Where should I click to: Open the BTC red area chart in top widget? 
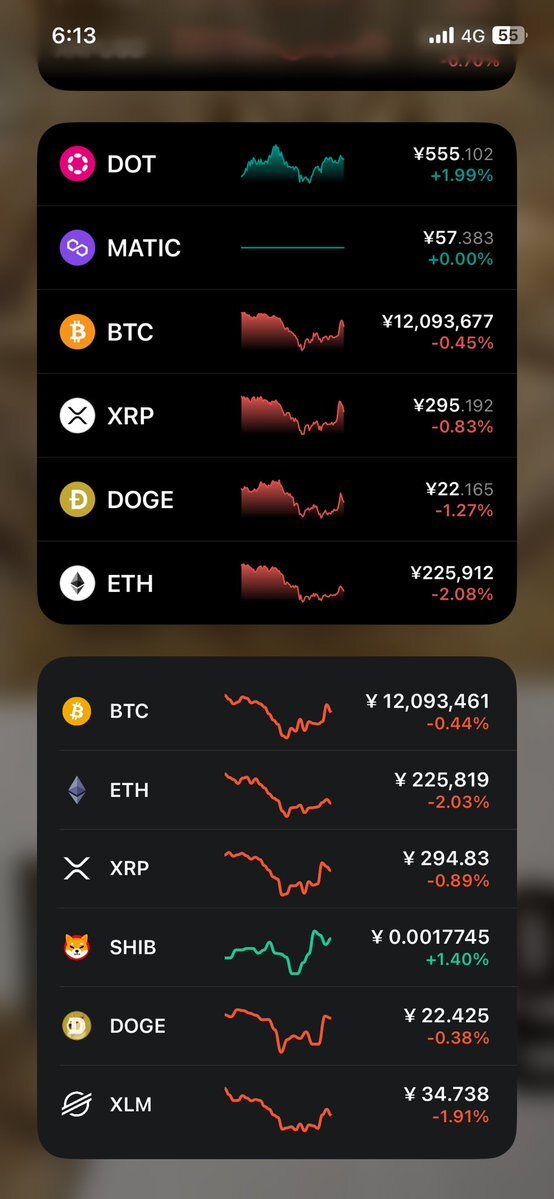coord(292,330)
